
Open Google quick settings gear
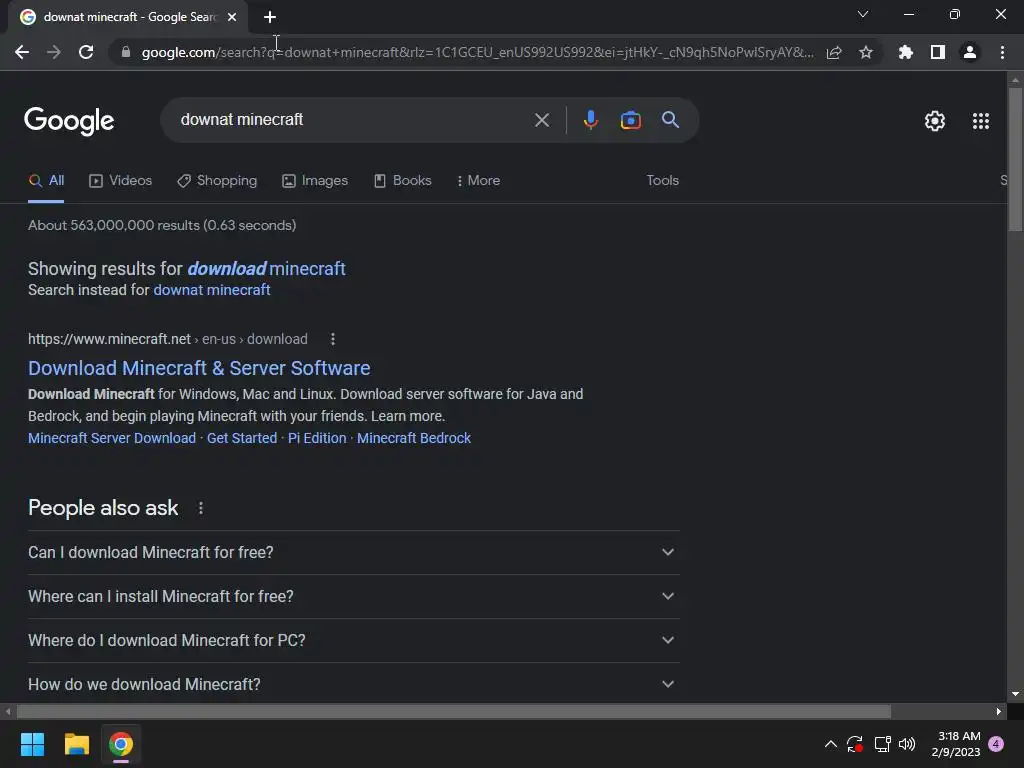point(935,121)
